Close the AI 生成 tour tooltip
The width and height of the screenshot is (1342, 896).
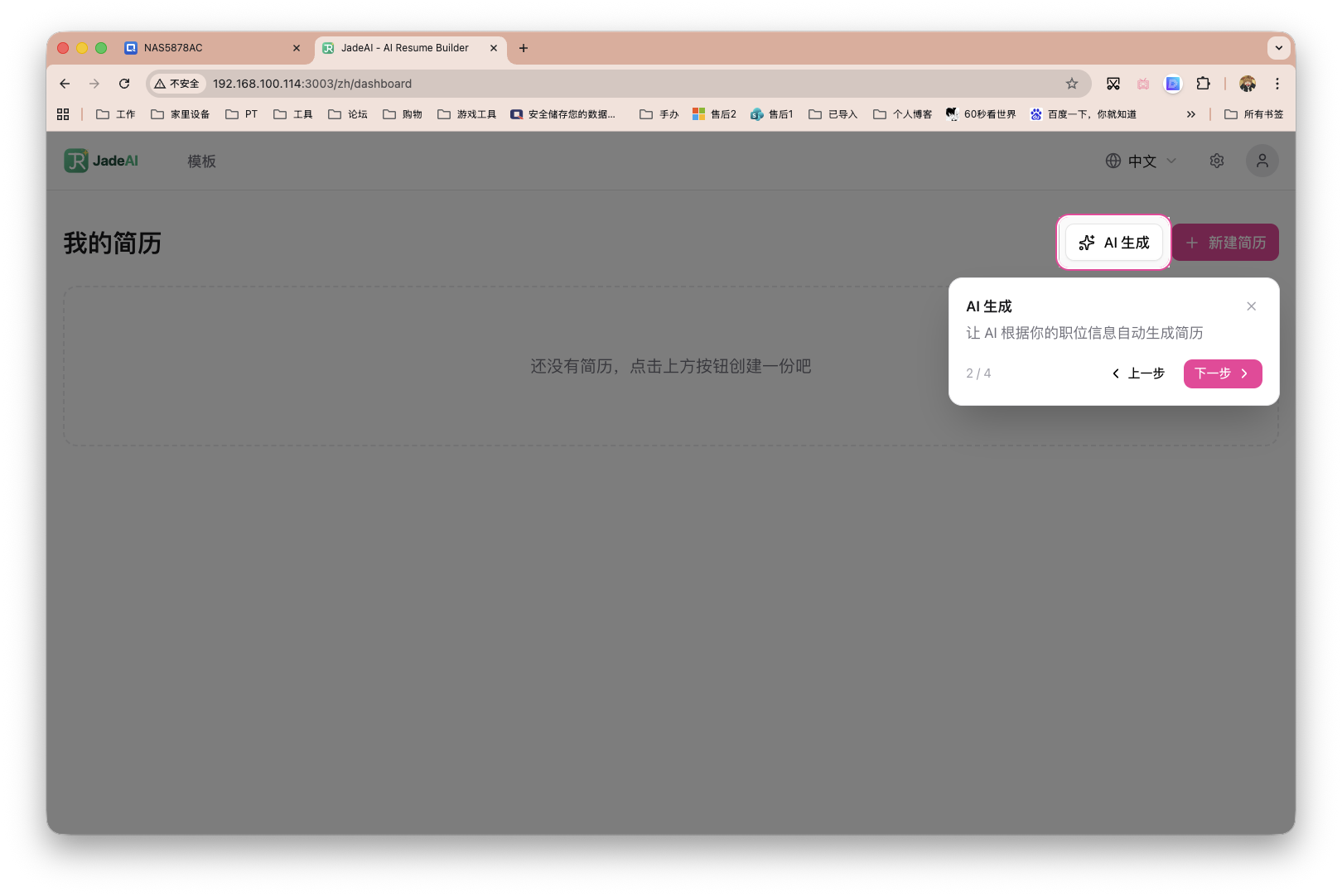click(x=1251, y=306)
